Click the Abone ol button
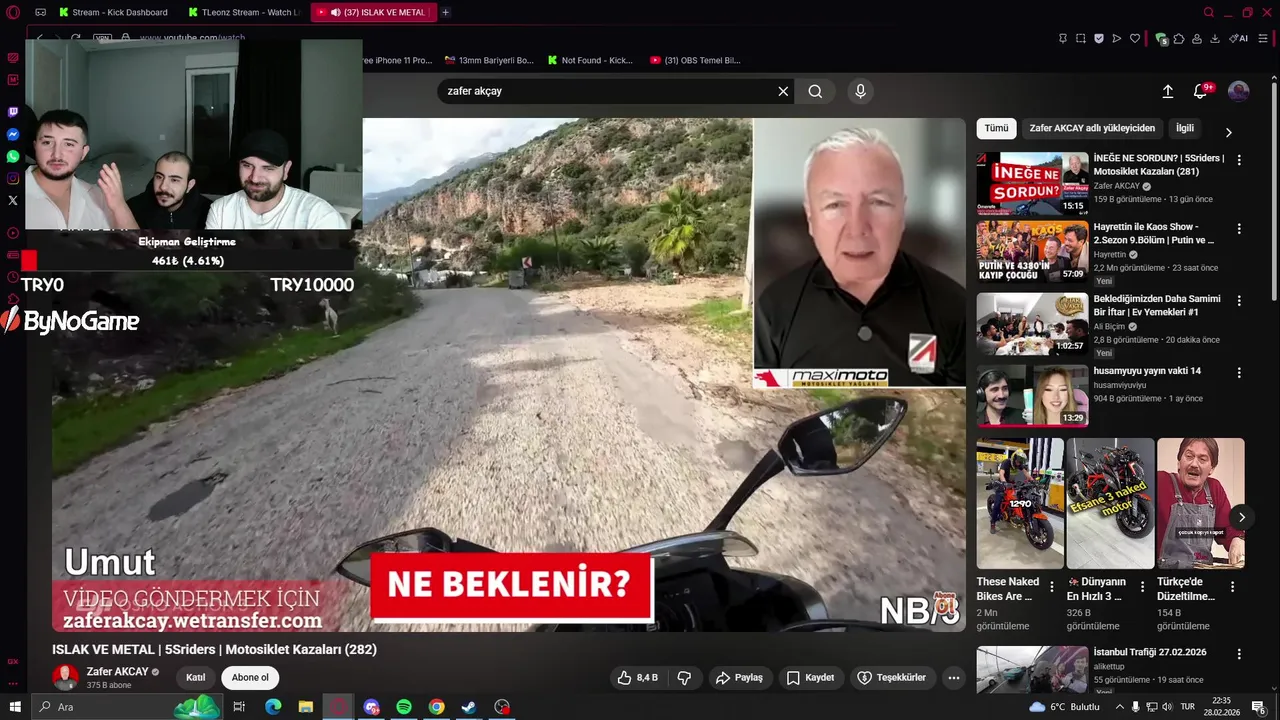1280x720 pixels. (x=250, y=678)
